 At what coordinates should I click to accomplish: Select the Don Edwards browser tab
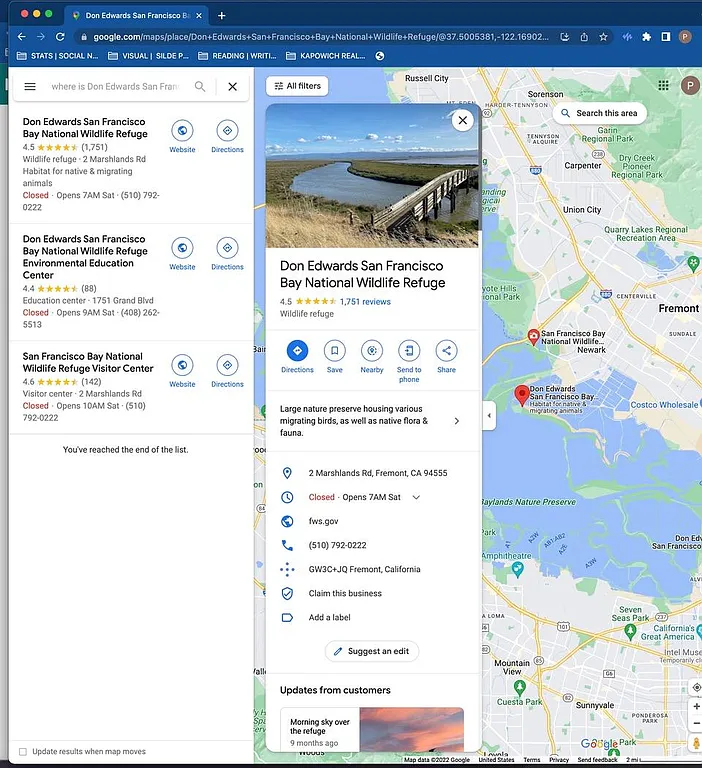(135, 15)
